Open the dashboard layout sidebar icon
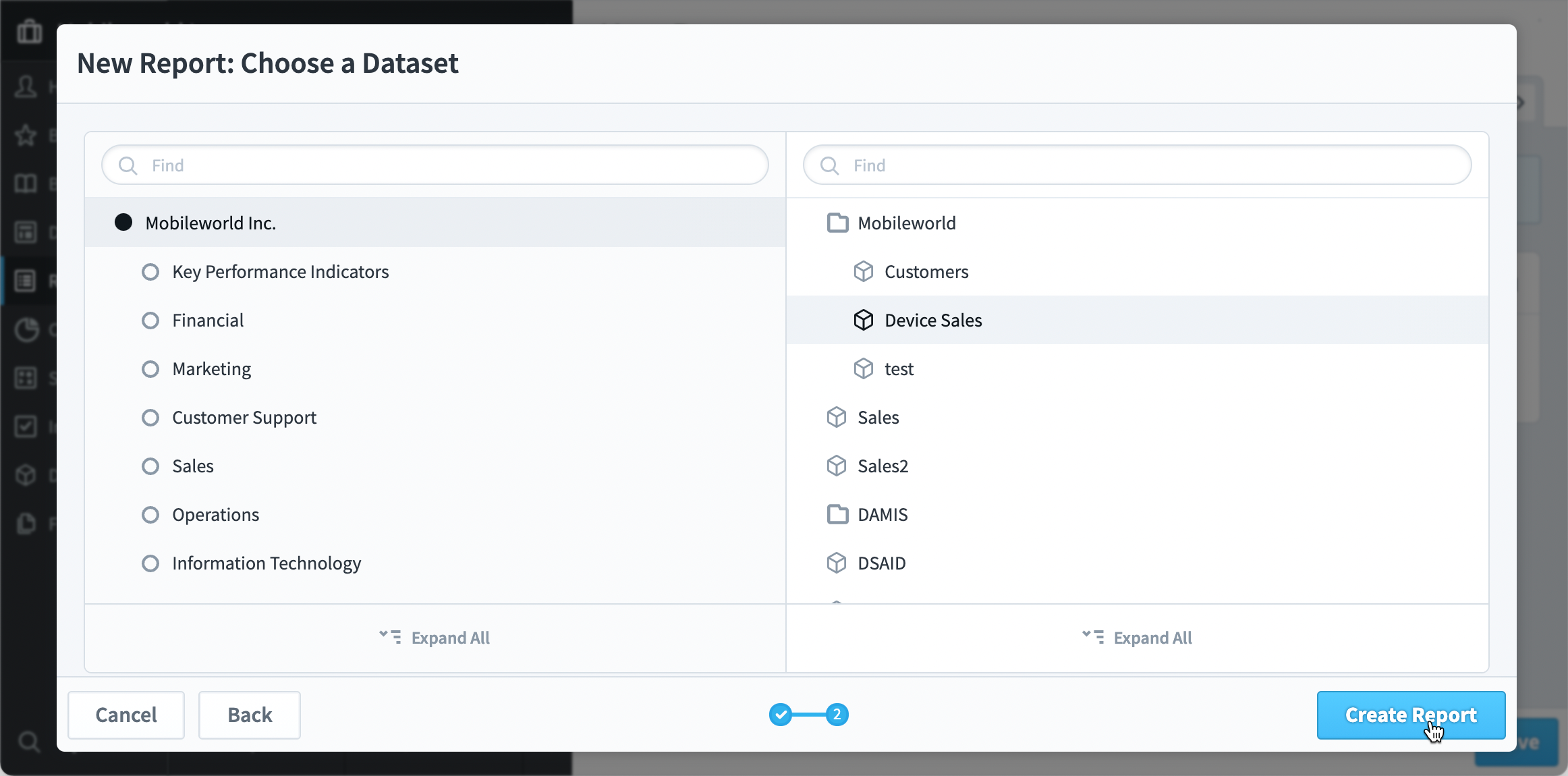1568x776 pixels. tap(26, 232)
